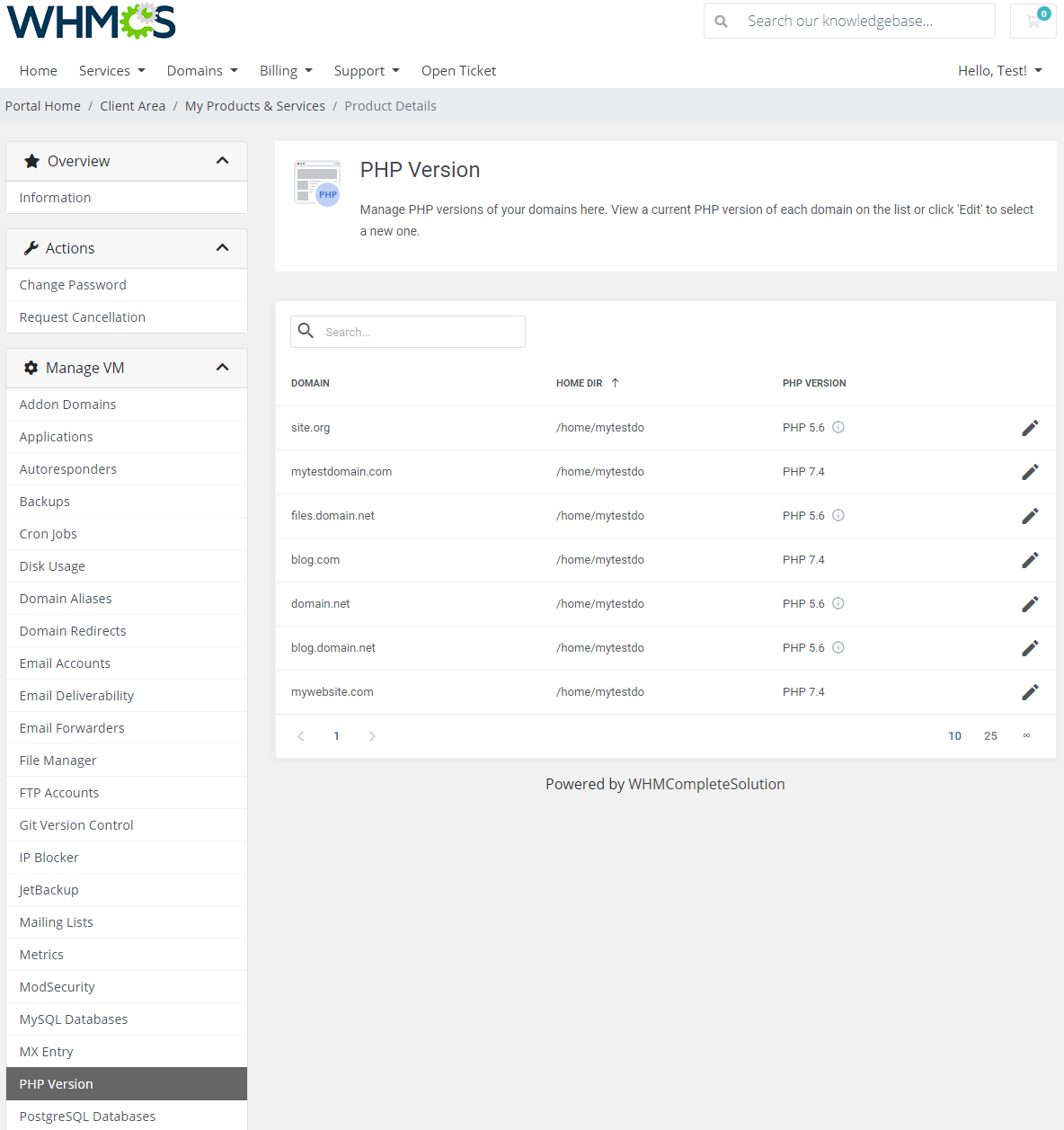The height and width of the screenshot is (1130, 1064).
Task: Click the WHMCS logo
Action: coord(90,21)
